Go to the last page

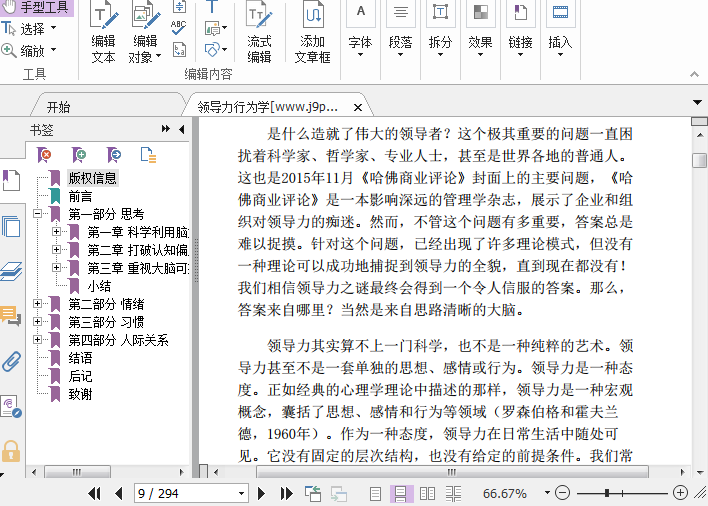[286, 493]
